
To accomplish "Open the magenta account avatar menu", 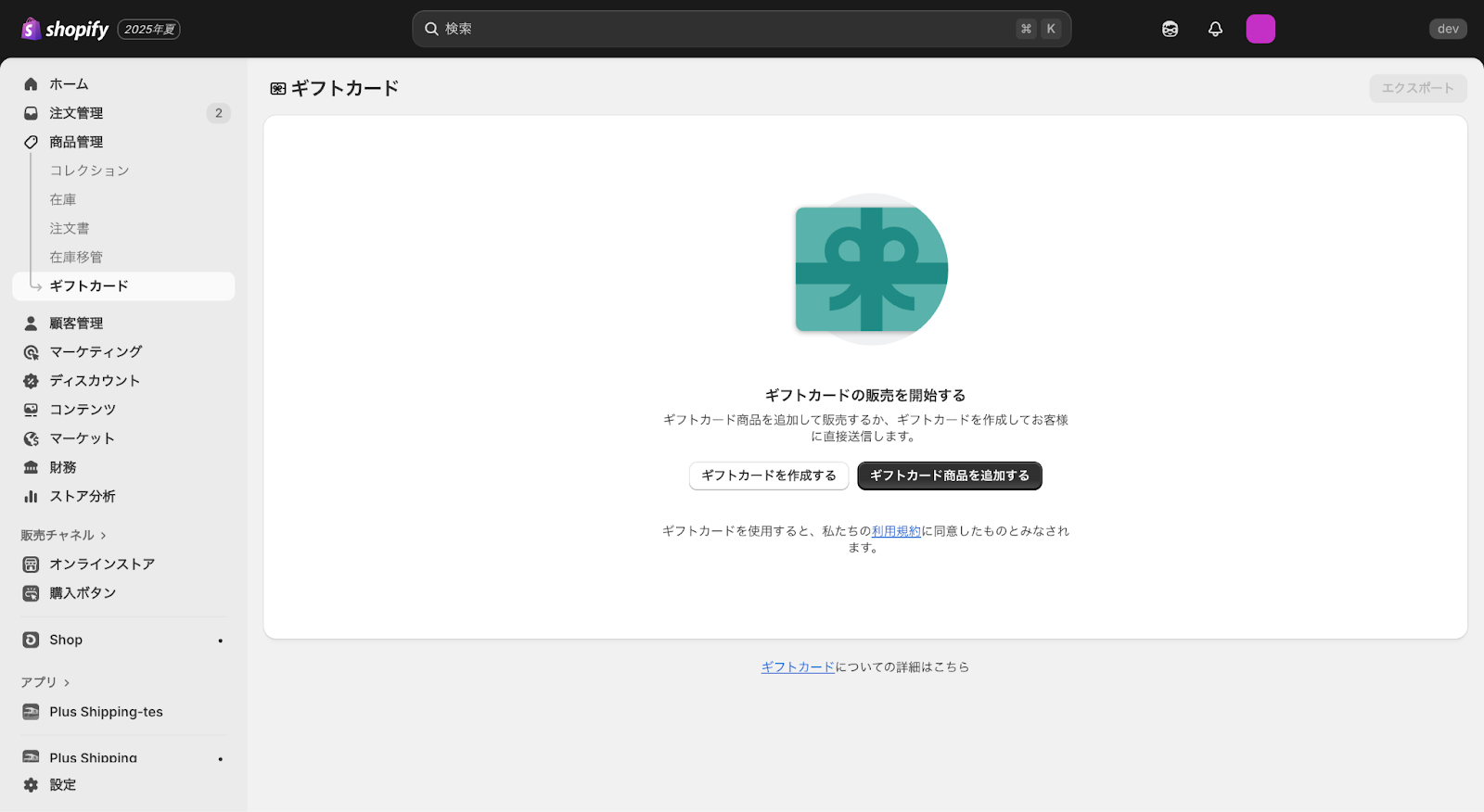I will click(x=1260, y=29).
